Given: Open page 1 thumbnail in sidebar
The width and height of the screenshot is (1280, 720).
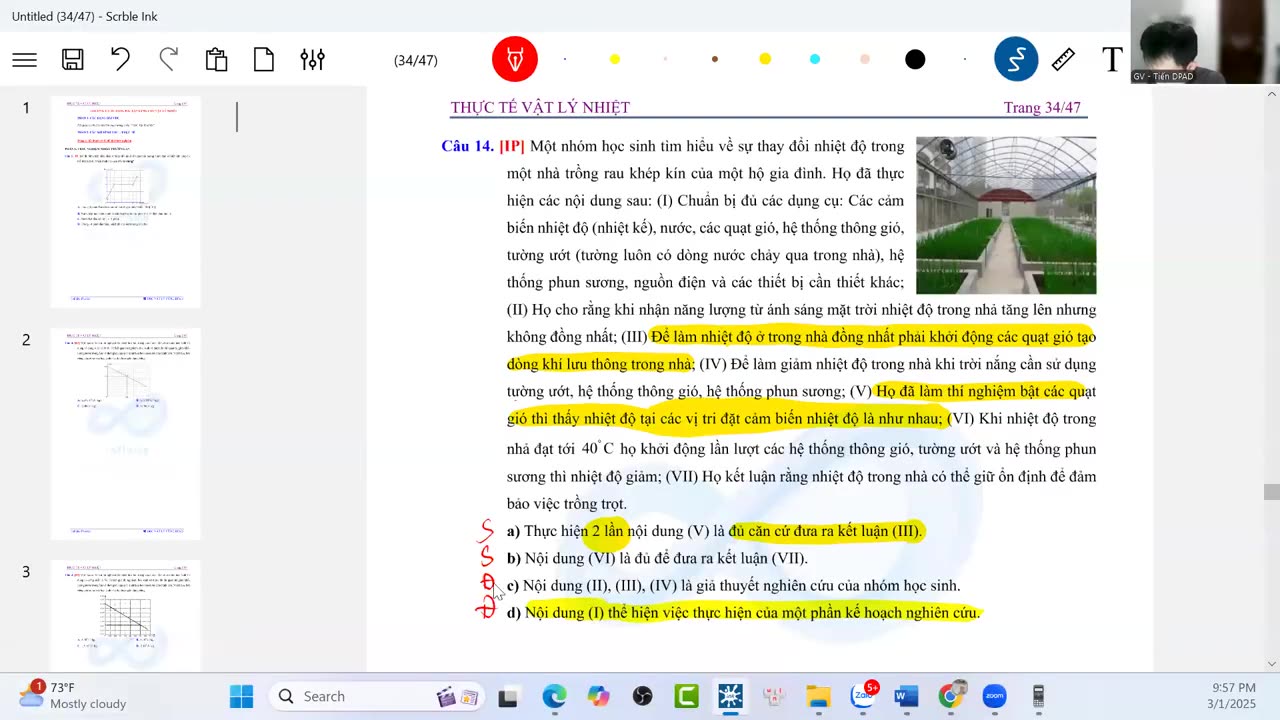Looking at the screenshot, I should tap(126, 202).
